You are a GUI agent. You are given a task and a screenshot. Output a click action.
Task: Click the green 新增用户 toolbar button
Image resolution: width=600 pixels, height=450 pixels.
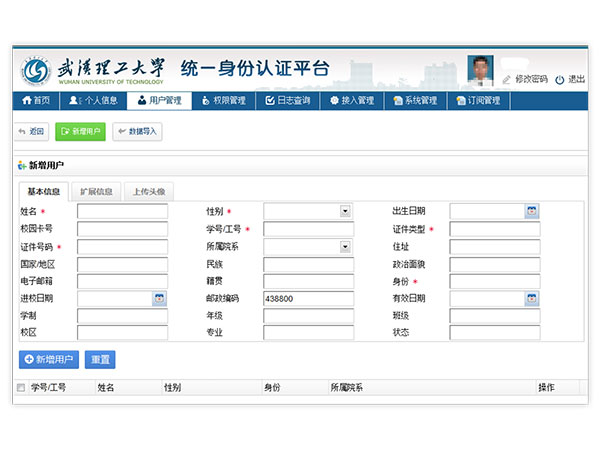(80, 131)
